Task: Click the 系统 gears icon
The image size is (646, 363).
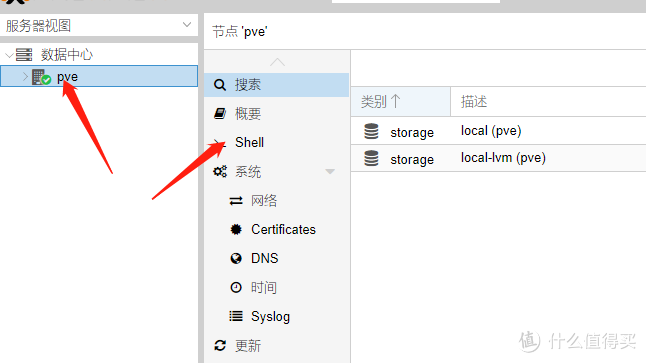Action: tap(220, 171)
